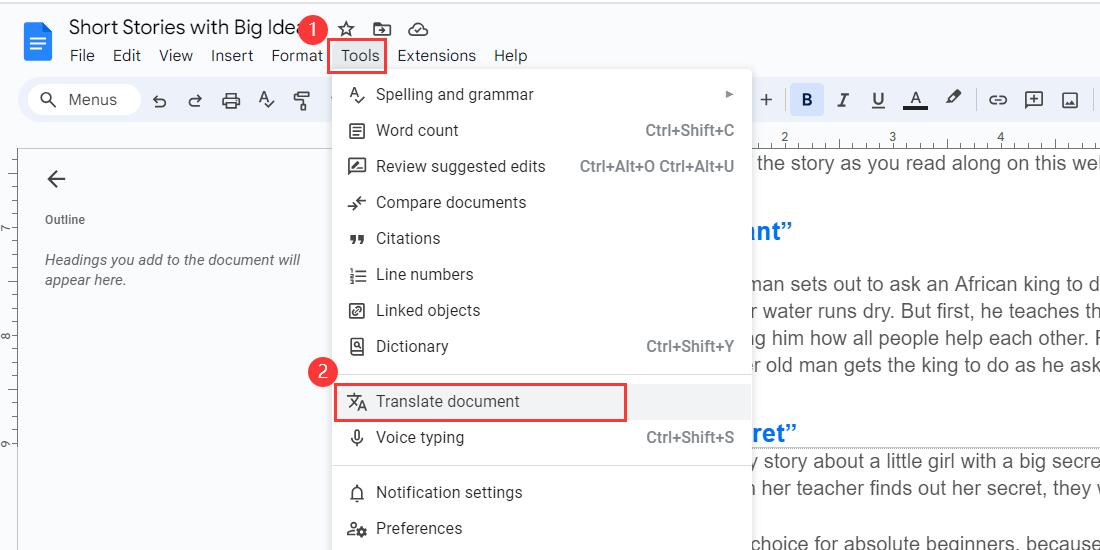The height and width of the screenshot is (550, 1100).
Task: Close the Tools menu
Action: (x=360, y=56)
